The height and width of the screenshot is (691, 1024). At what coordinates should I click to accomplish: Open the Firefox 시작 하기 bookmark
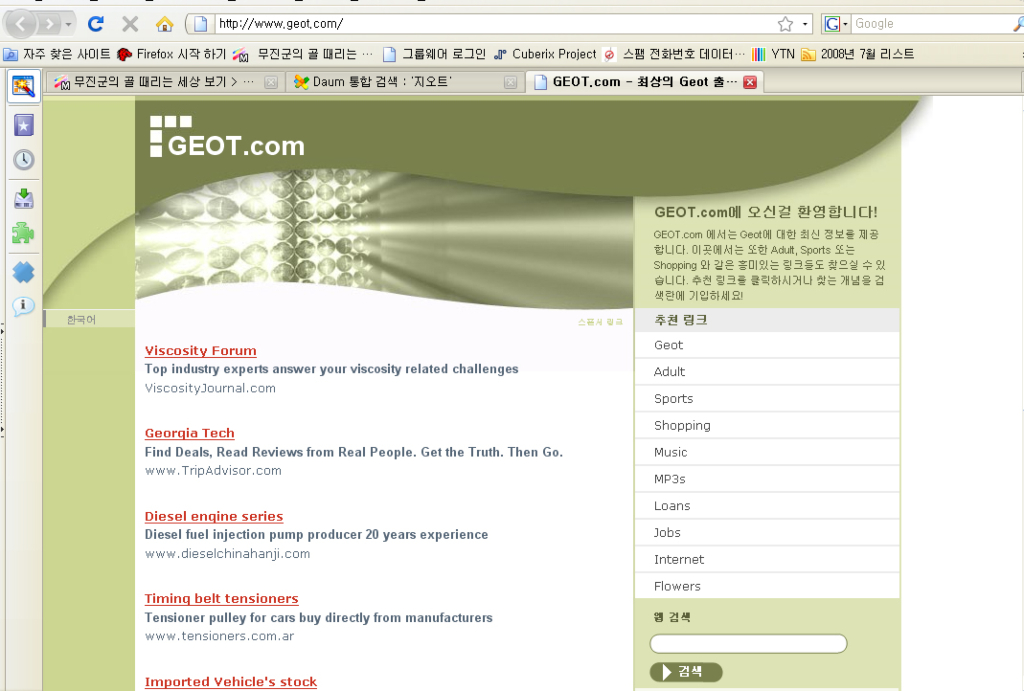point(171,54)
